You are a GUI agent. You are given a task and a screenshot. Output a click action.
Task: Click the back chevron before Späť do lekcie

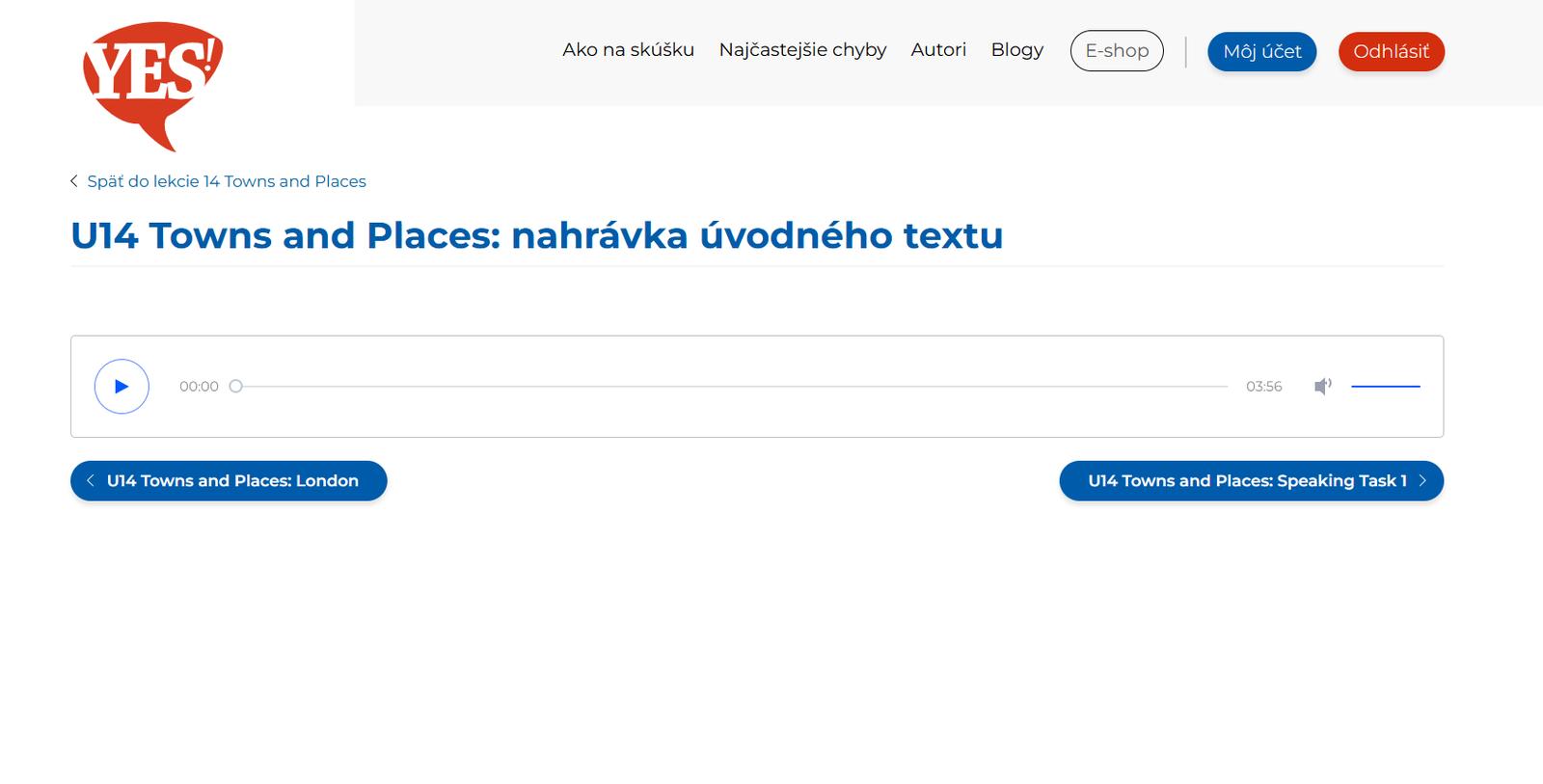[74, 181]
